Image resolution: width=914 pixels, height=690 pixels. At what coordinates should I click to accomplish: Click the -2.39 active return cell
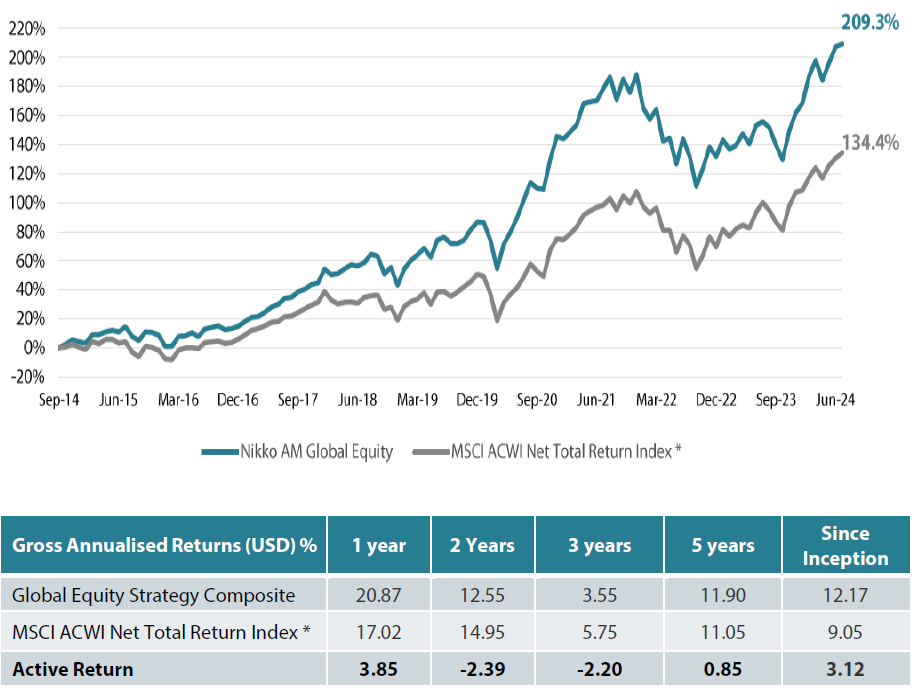pos(483,669)
